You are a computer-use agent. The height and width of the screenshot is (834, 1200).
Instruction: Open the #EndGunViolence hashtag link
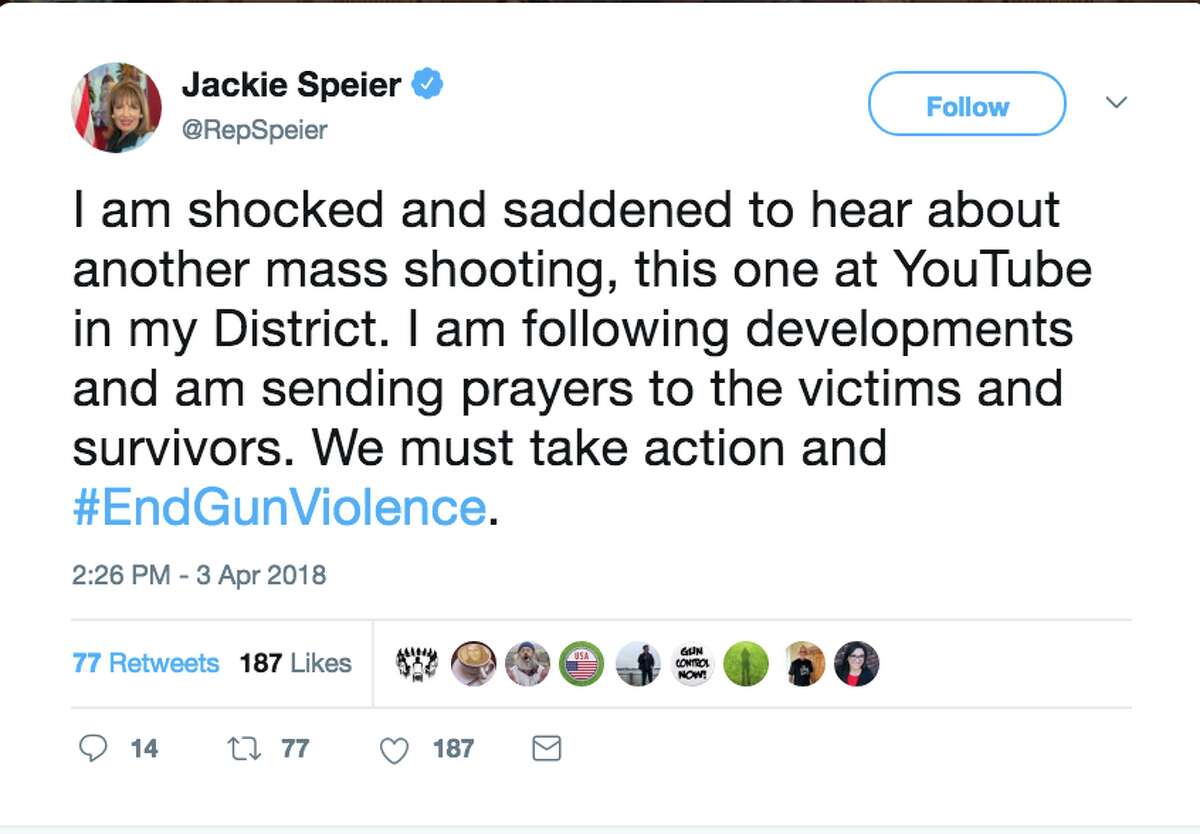pyautogui.click(x=280, y=507)
